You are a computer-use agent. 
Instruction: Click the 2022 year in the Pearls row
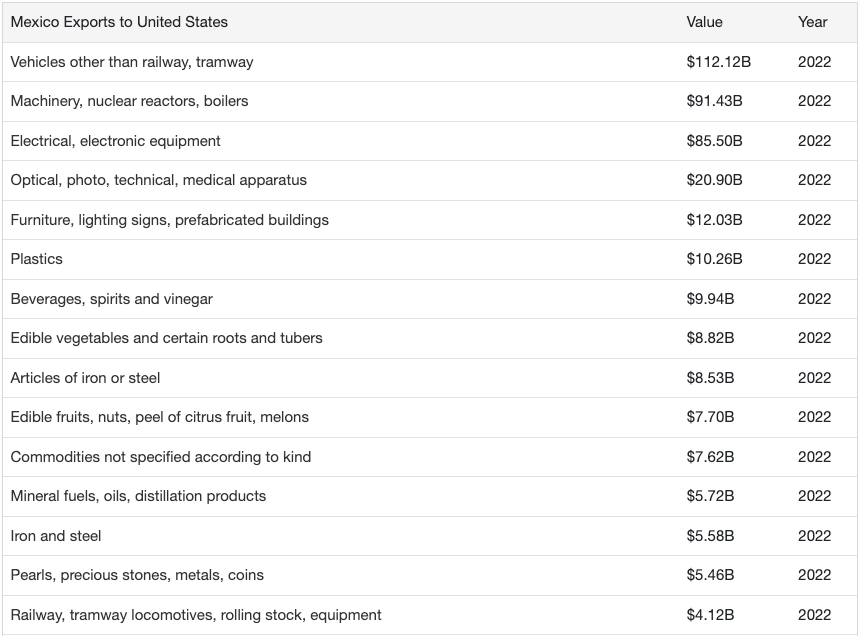click(814, 575)
